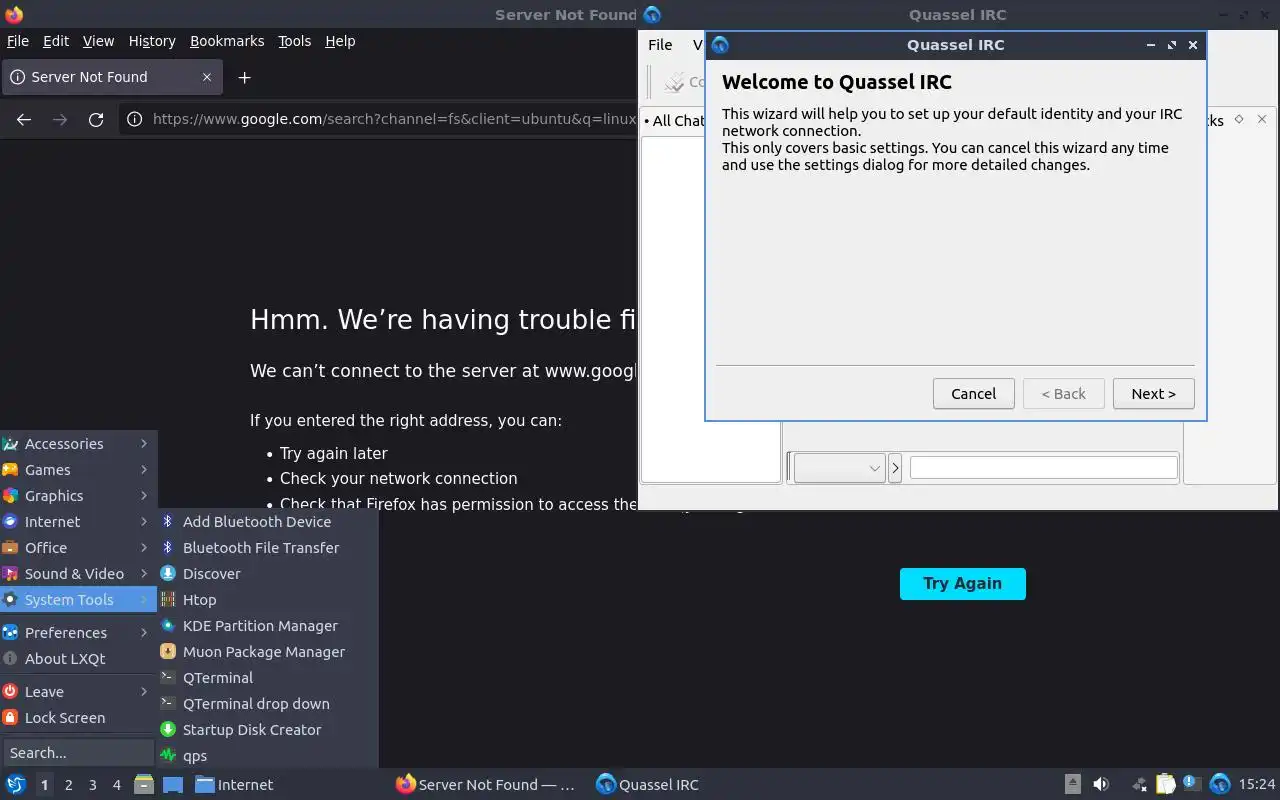Close the Quassel nicks dock panel
The height and width of the screenshot is (800, 1280).
click(1261, 119)
